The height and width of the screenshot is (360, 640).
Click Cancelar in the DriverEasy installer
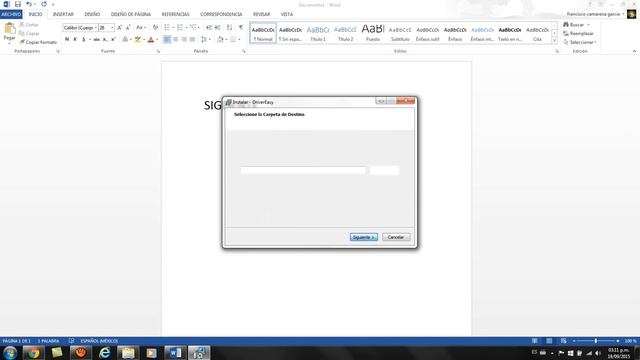tap(396, 237)
